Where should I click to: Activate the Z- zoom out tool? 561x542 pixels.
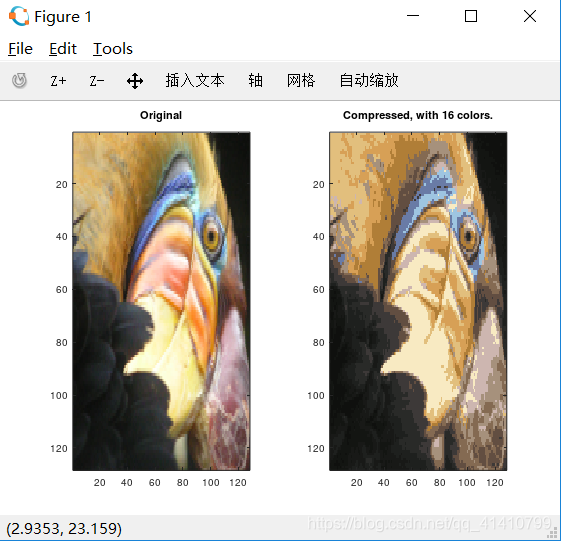[x=97, y=81]
